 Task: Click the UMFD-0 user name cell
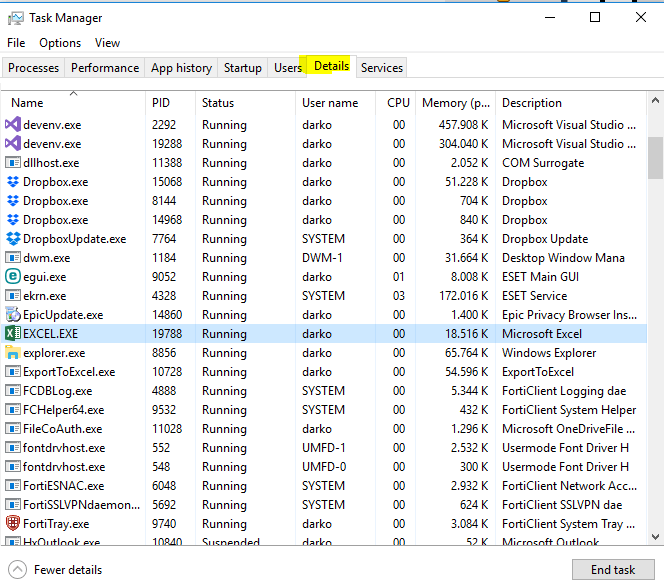pyautogui.click(x=324, y=467)
